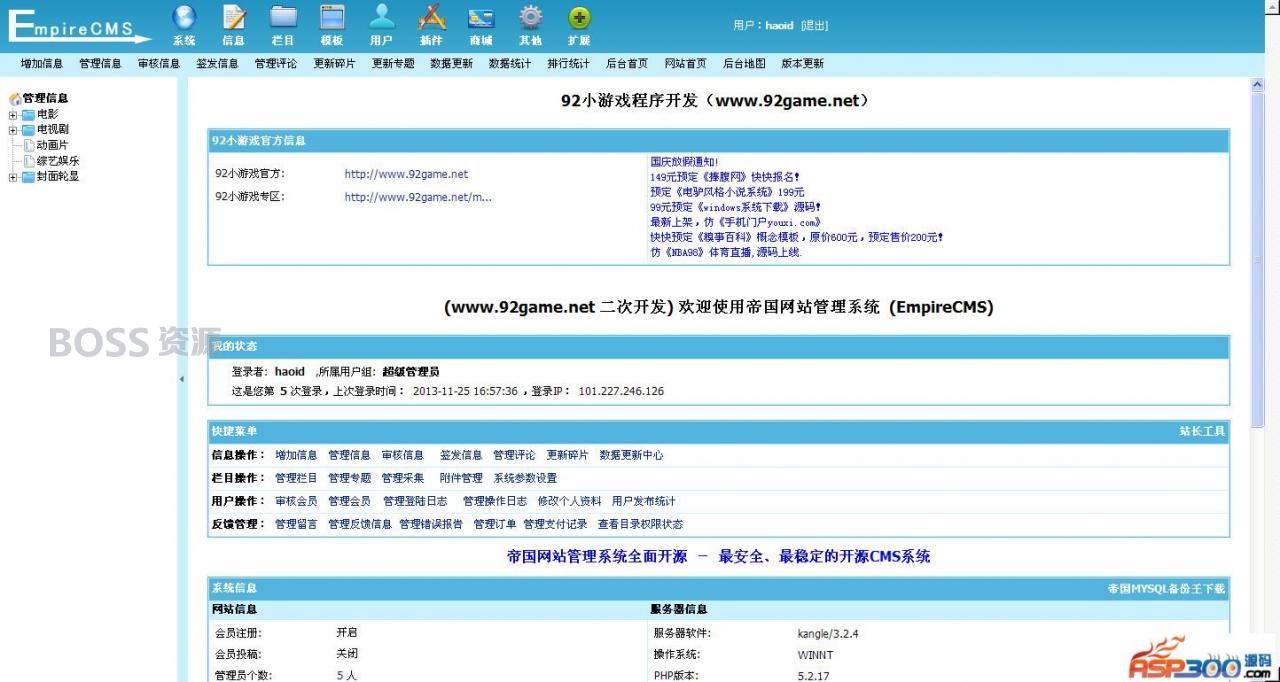Click 管理留言 in the quick menu
This screenshot has width=1280, height=682.
(296, 524)
